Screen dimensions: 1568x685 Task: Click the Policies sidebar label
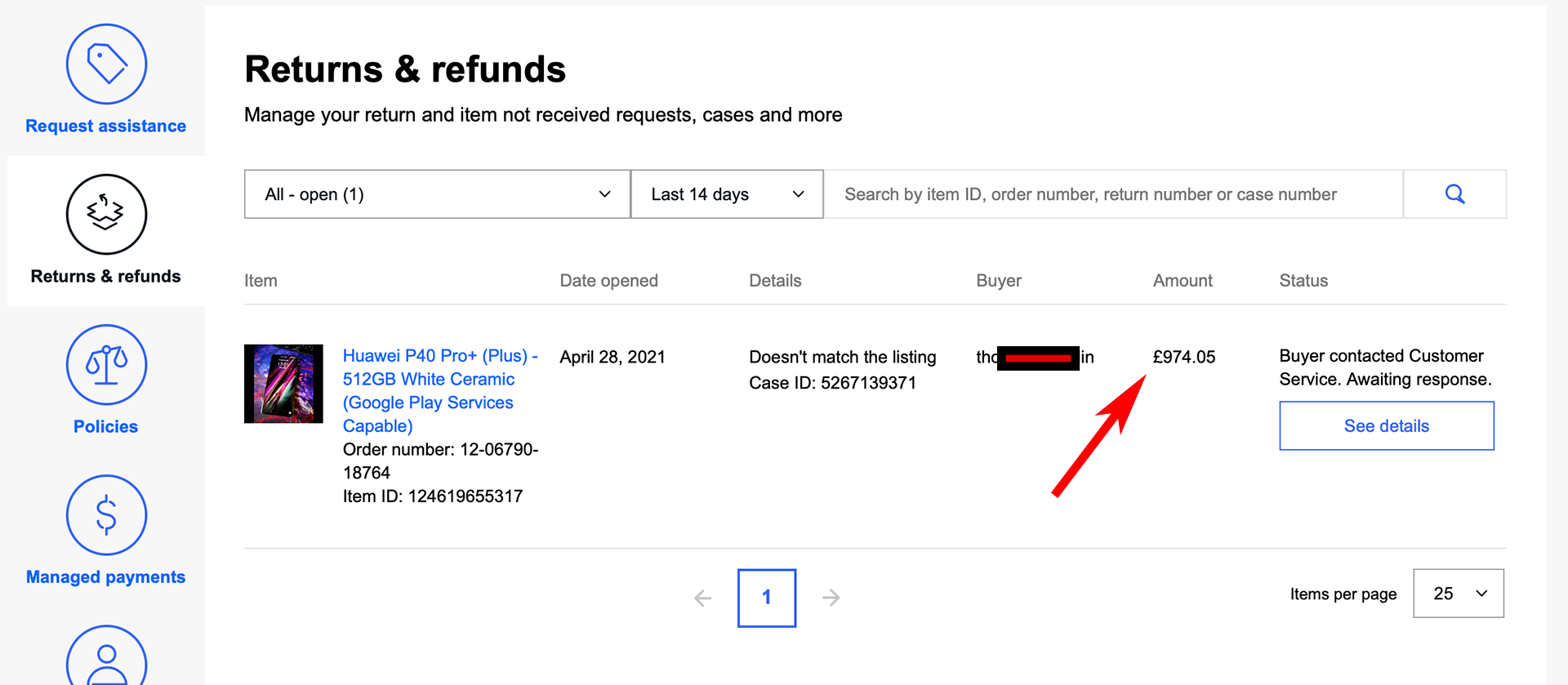[106, 426]
